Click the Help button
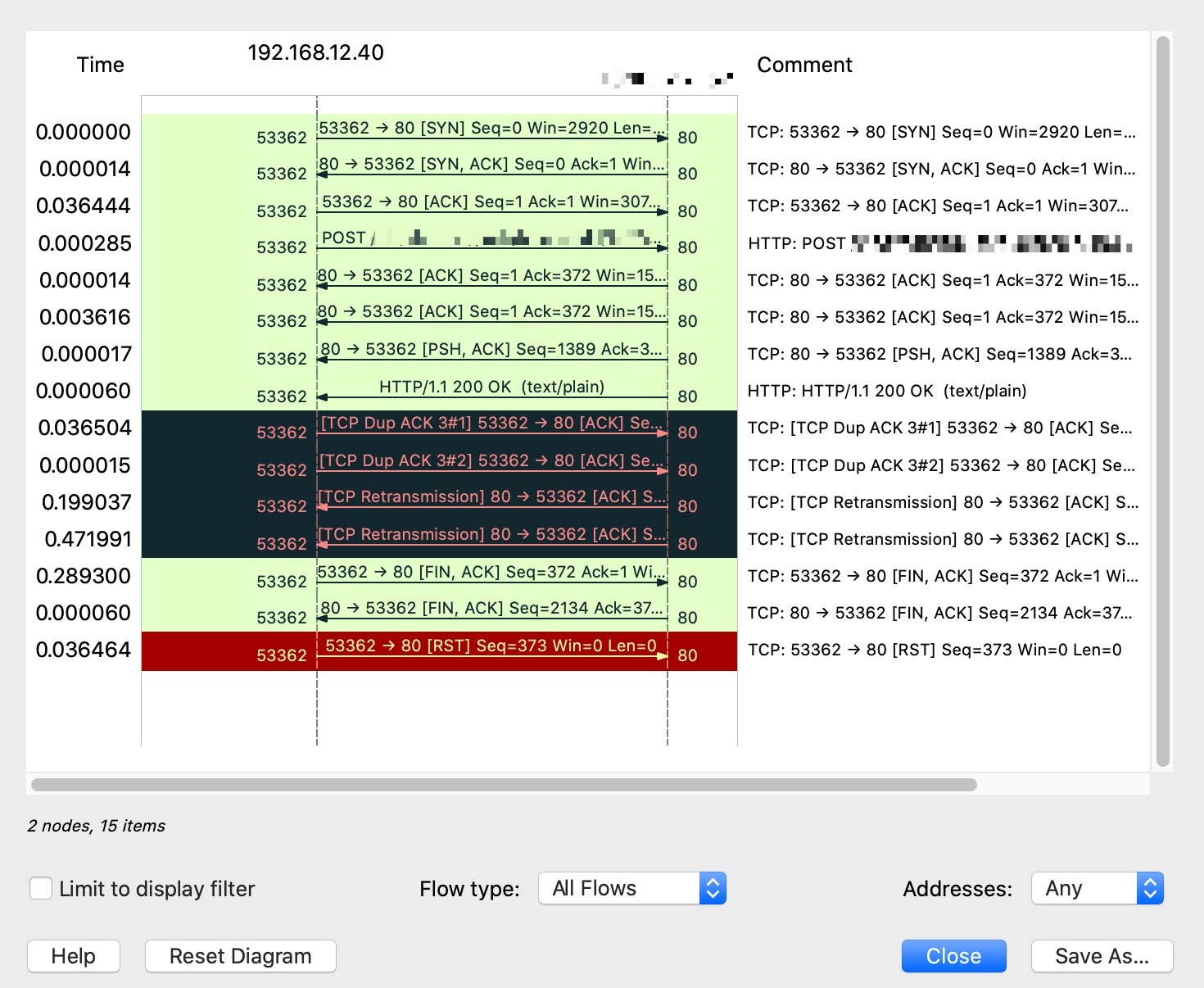The width and height of the screenshot is (1204, 988). coord(74,956)
